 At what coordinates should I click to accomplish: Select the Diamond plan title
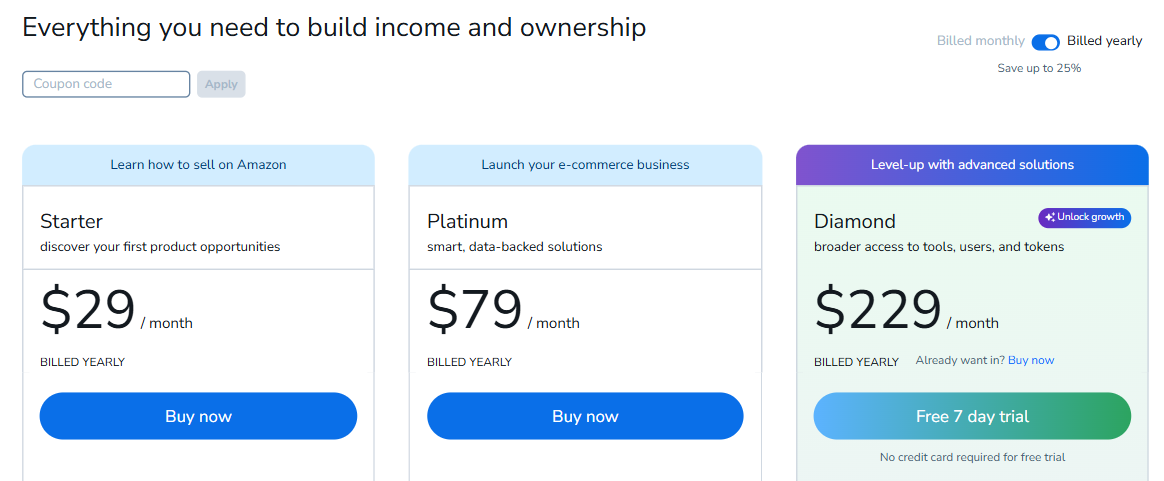pyautogui.click(x=854, y=221)
